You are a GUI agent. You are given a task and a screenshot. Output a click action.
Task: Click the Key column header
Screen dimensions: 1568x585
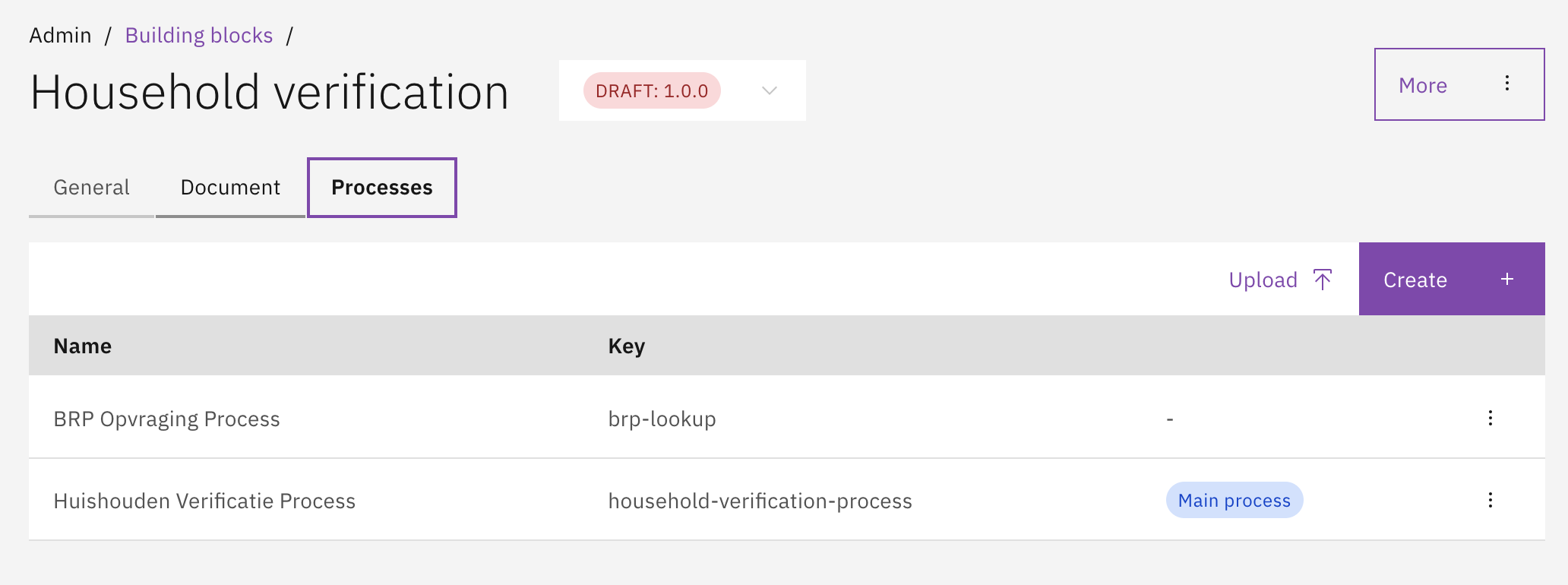pyautogui.click(x=626, y=346)
